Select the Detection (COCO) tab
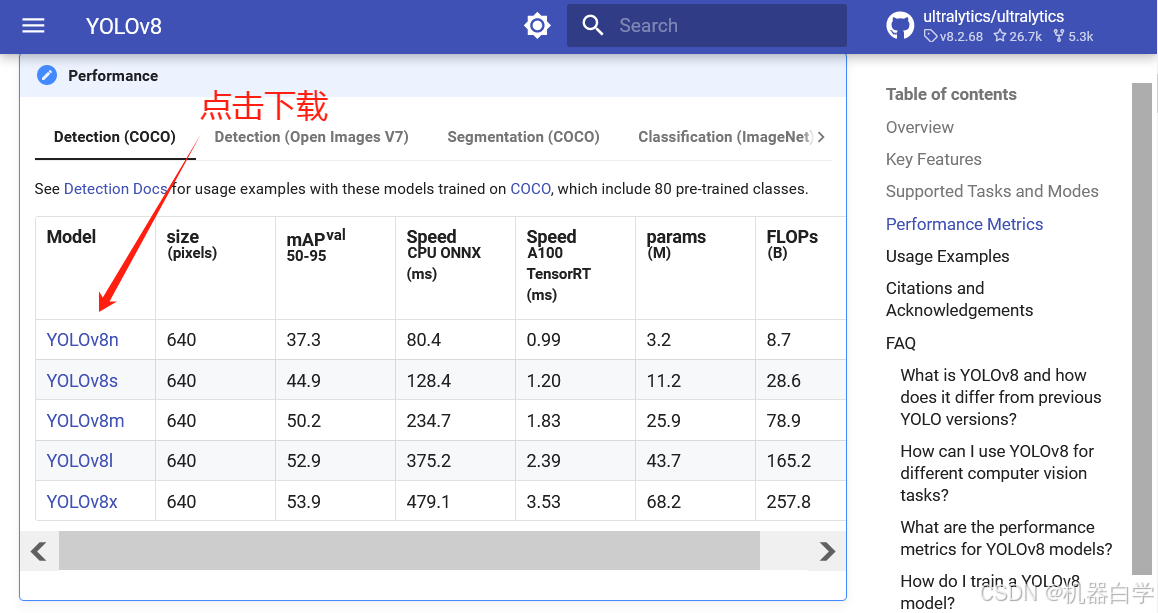Screen dimensions: 1158x613 tap(114, 137)
